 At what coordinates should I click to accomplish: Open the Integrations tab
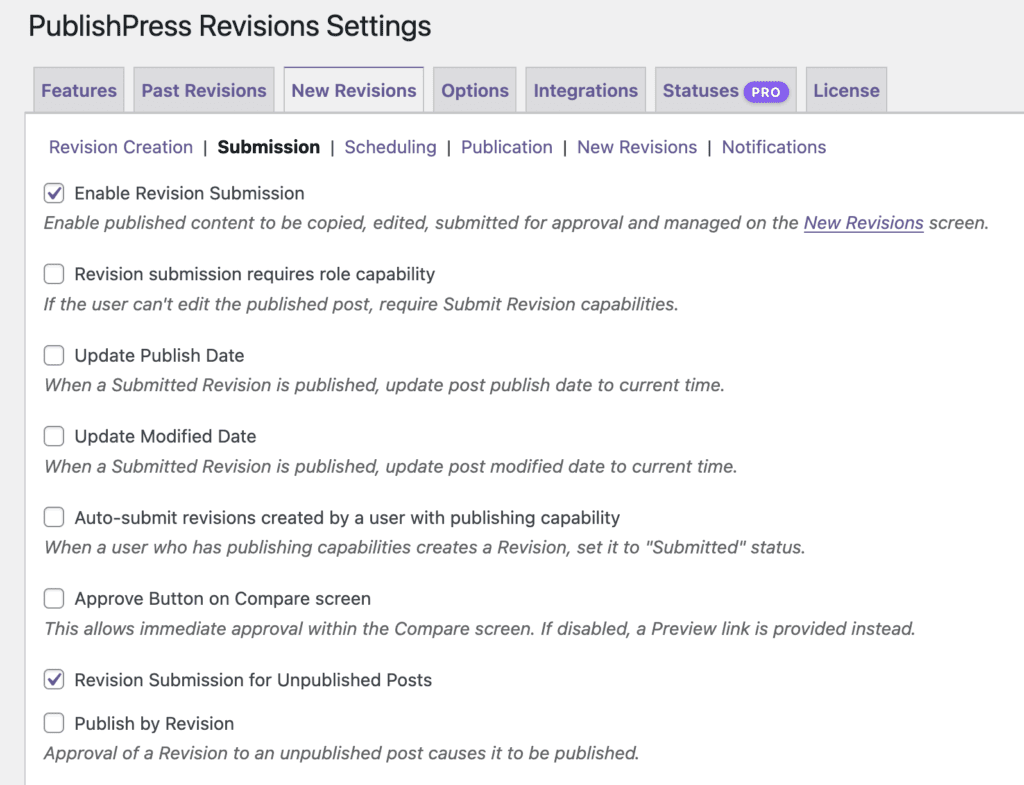[x=585, y=90]
